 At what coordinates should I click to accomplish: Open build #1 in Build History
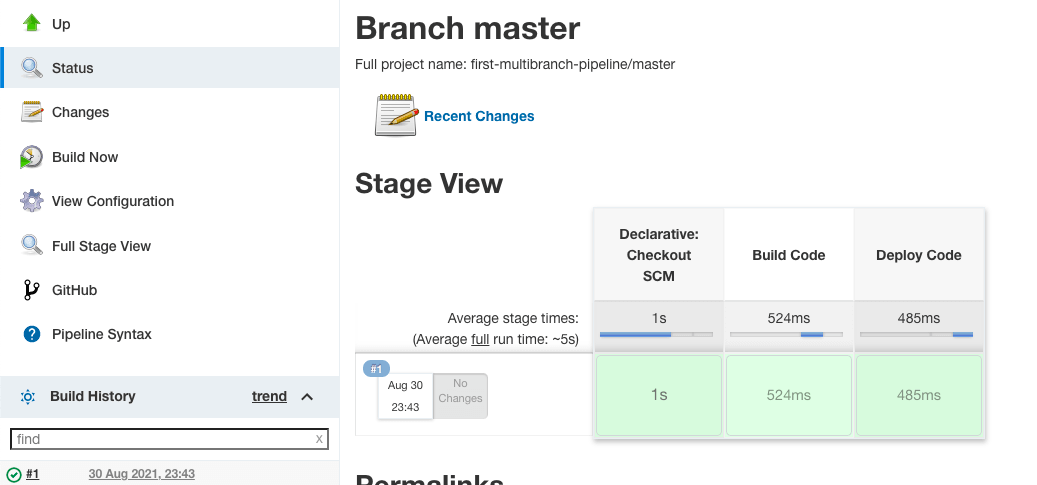click(32, 474)
